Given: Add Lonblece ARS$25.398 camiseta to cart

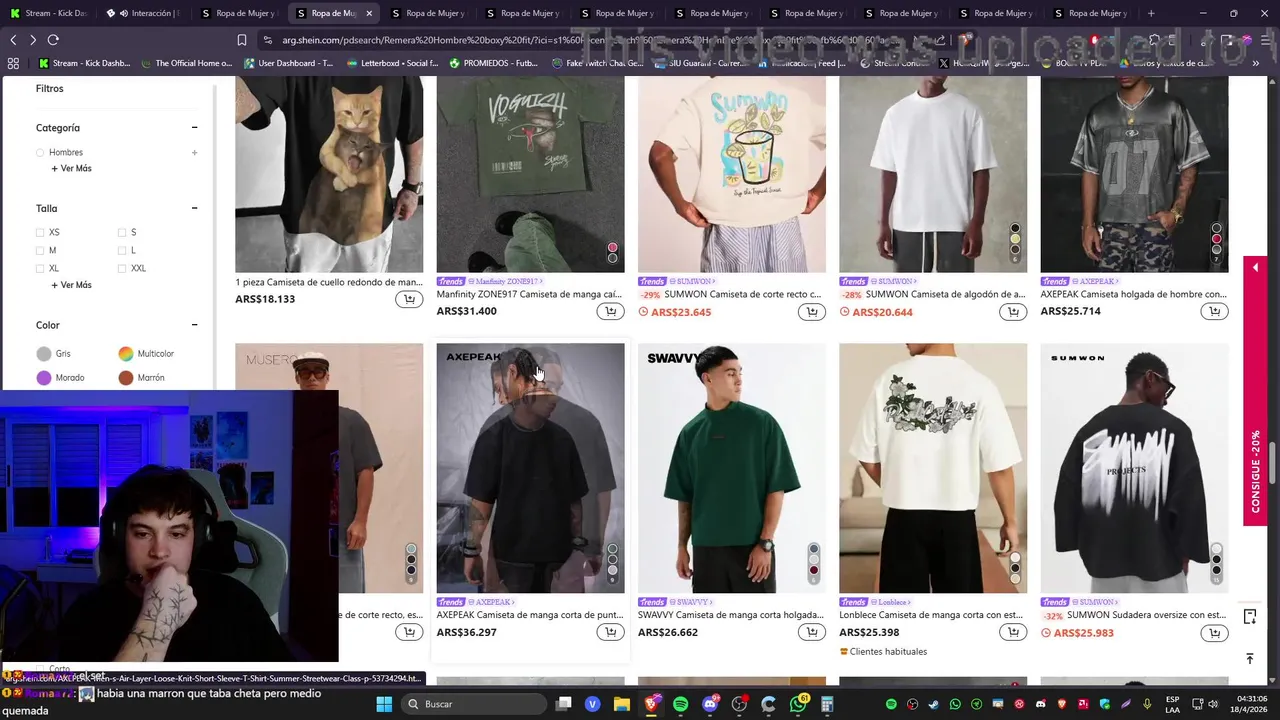Looking at the screenshot, I should (1013, 632).
